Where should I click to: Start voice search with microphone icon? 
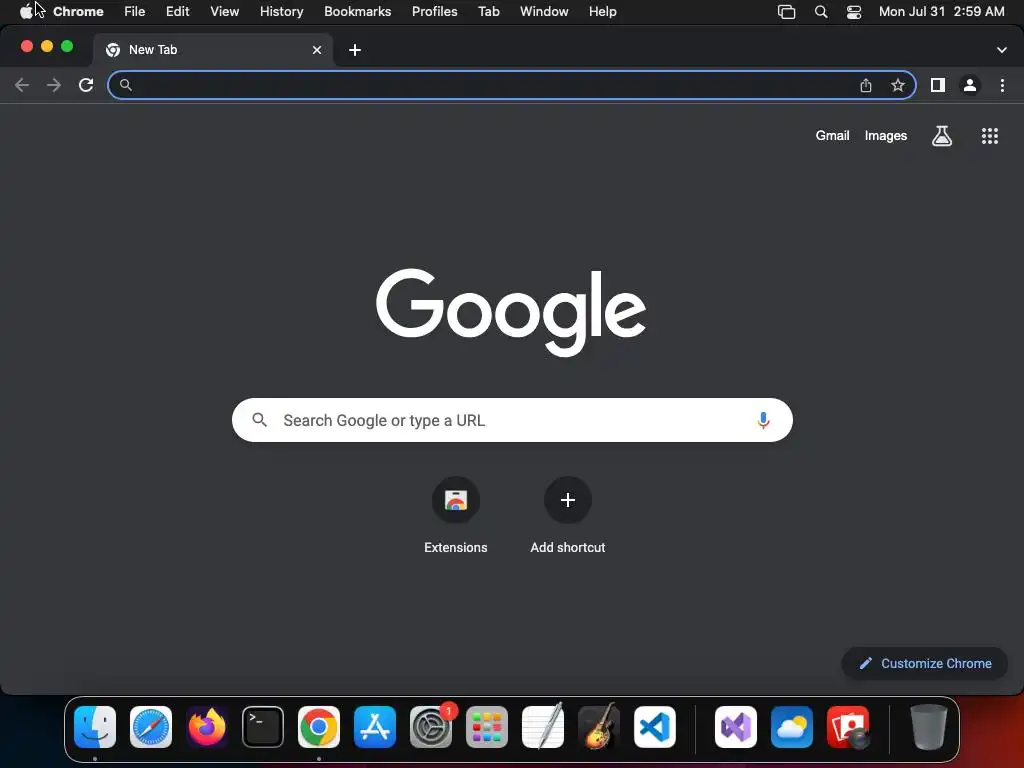coord(763,421)
